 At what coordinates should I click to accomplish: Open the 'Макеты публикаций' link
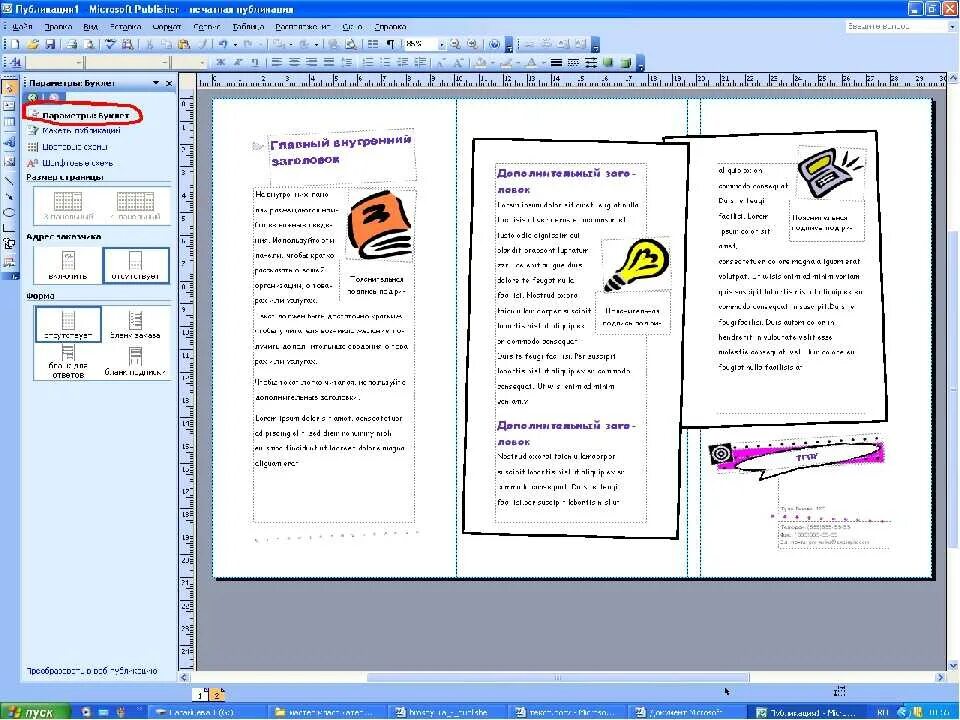point(81,130)
